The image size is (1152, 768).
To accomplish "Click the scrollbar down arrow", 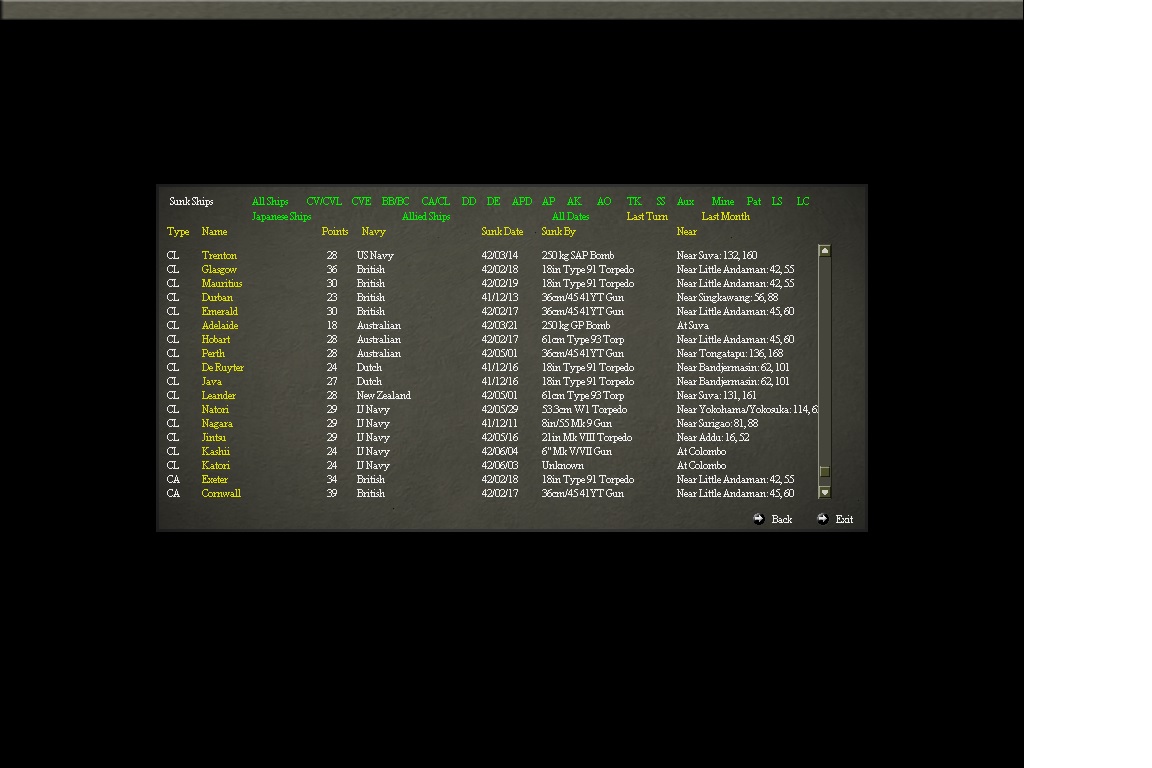I will tap(824, 491).
